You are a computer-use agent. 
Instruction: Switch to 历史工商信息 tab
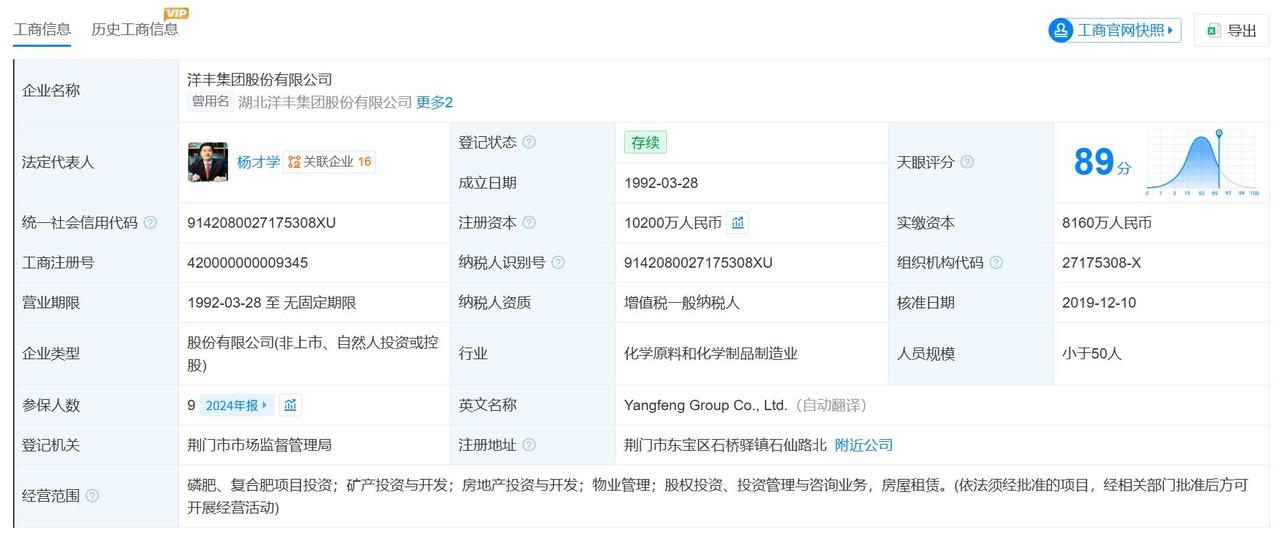[x=135, y=29]
